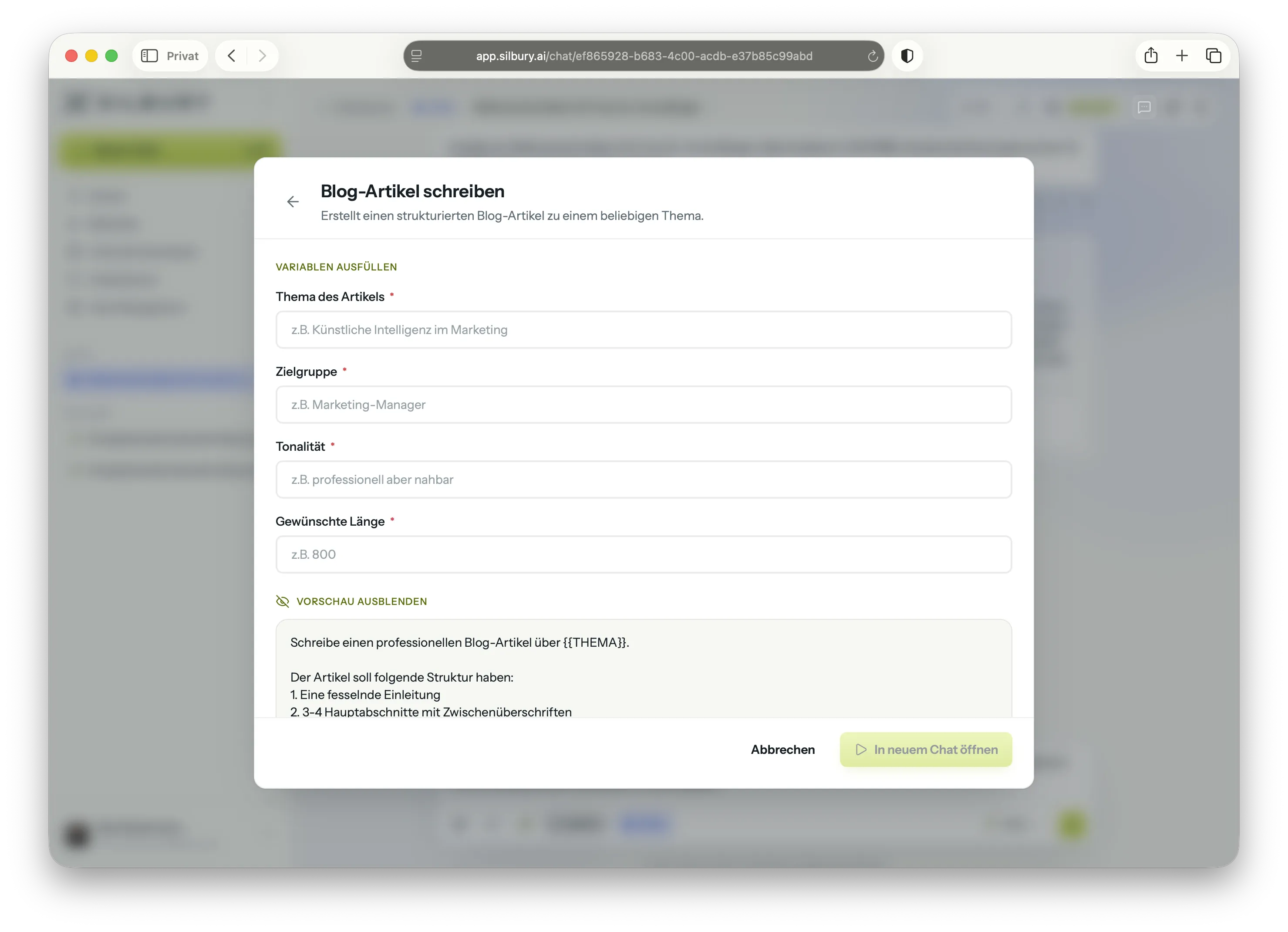Reload the page with the refresh icon
The height and width of the screenshot is (932, 1288).
pyautogui.click(x=872, y=56)
